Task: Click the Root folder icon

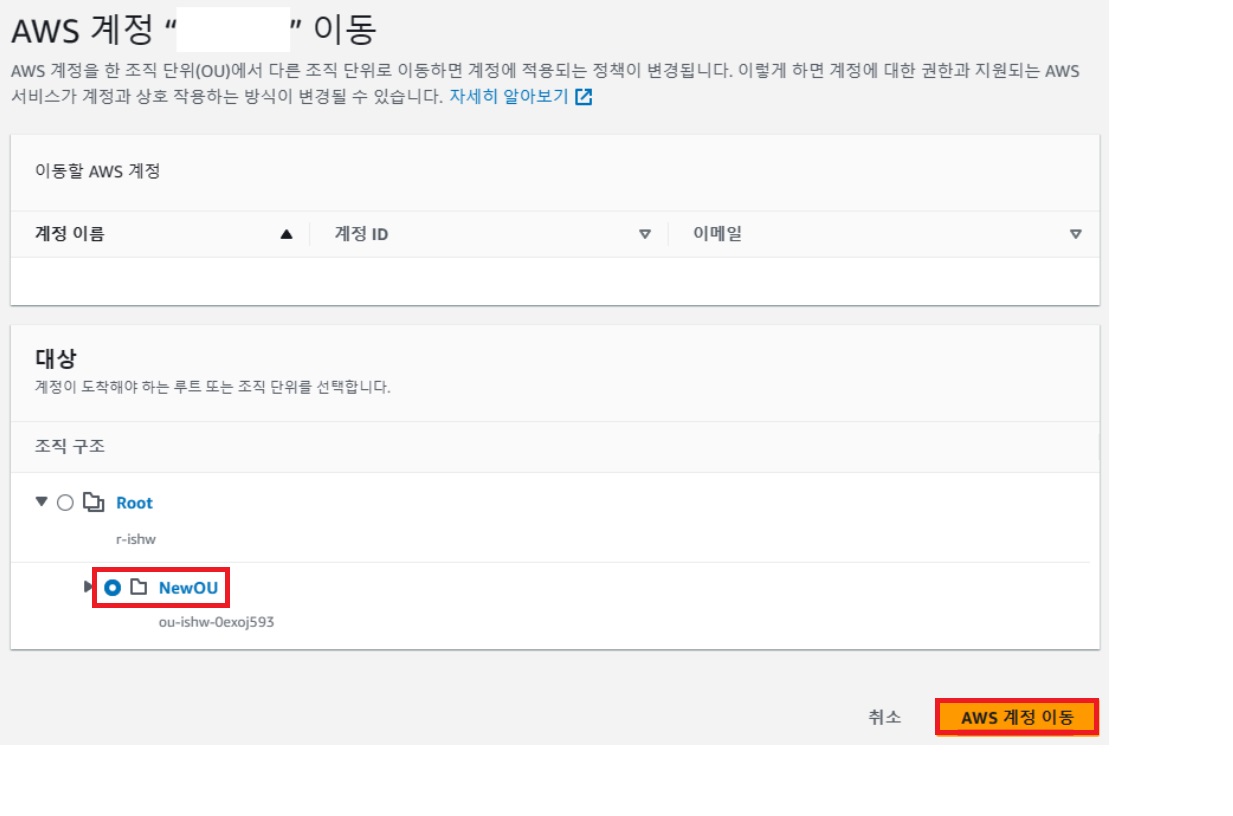Action: (x=93, y=503)
